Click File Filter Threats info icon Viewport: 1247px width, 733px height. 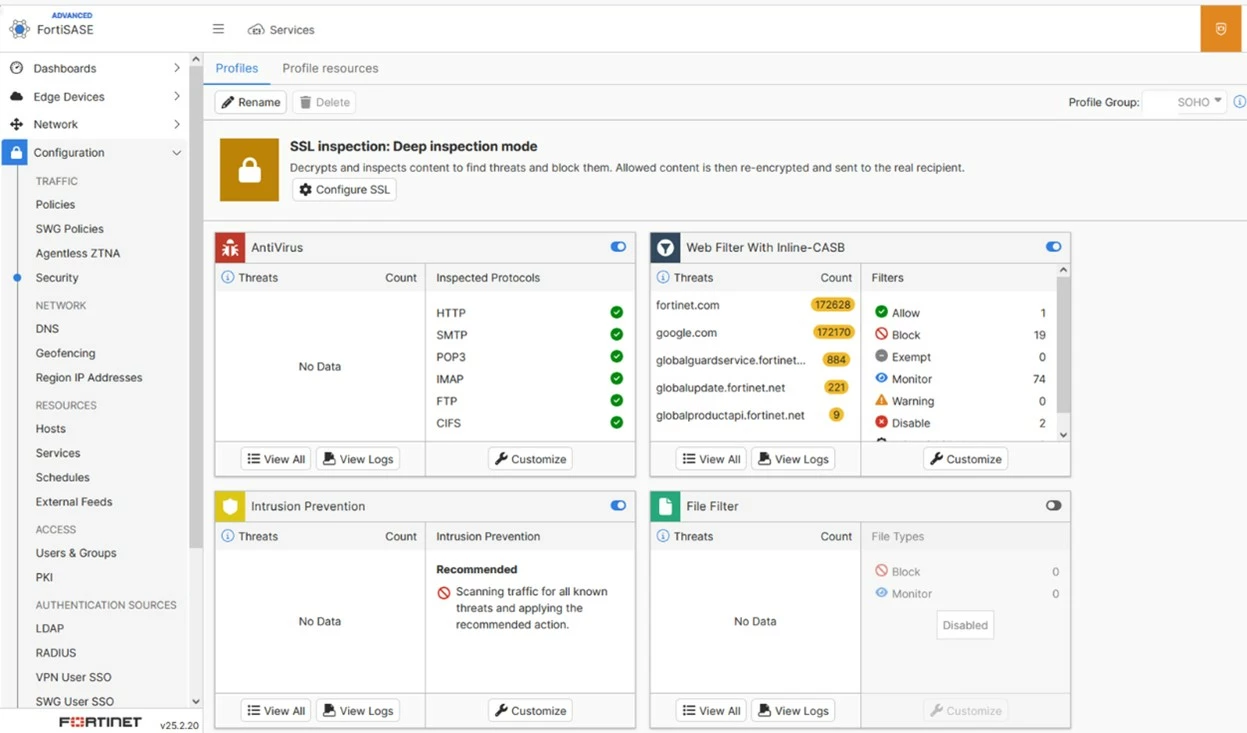(x=663, y=536)
